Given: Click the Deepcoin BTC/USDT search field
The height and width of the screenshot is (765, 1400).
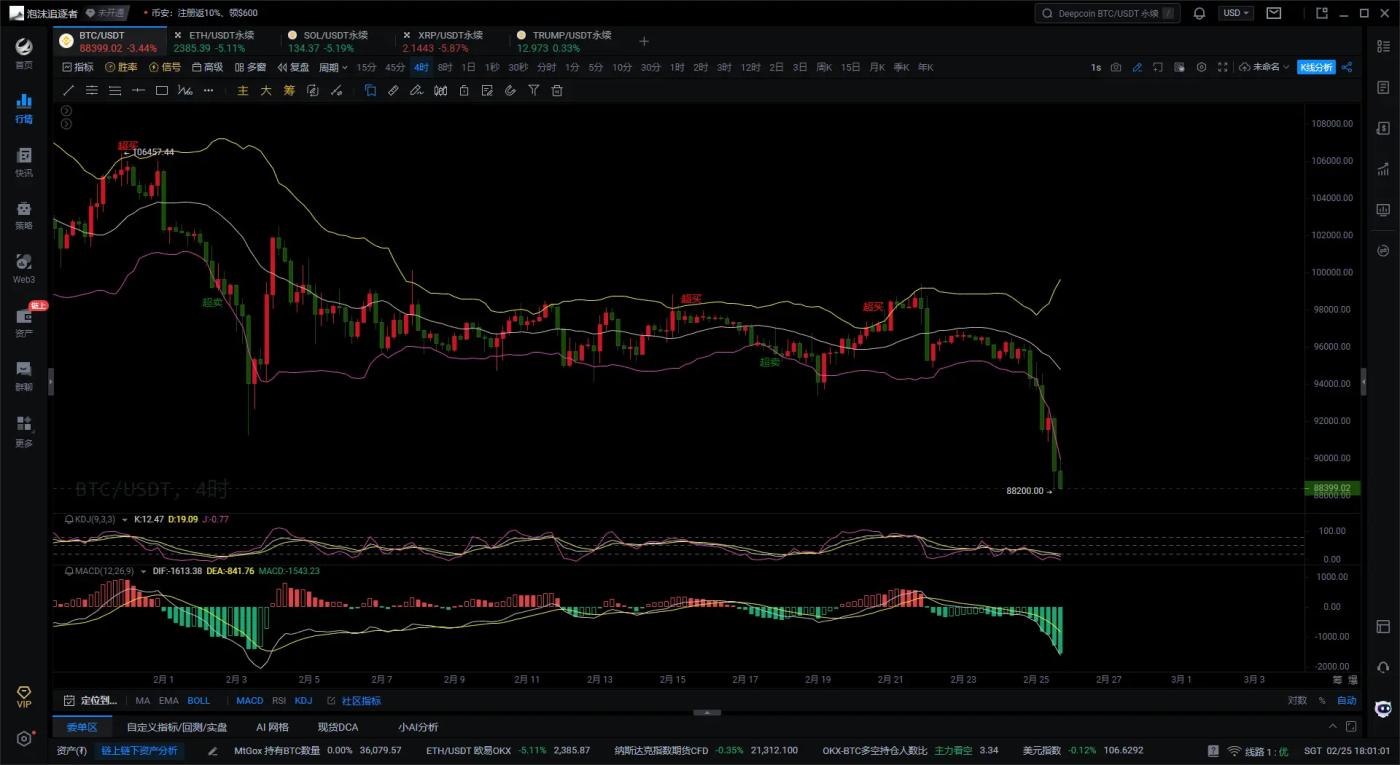Looking at the screenshot, I should point(1107,13).
